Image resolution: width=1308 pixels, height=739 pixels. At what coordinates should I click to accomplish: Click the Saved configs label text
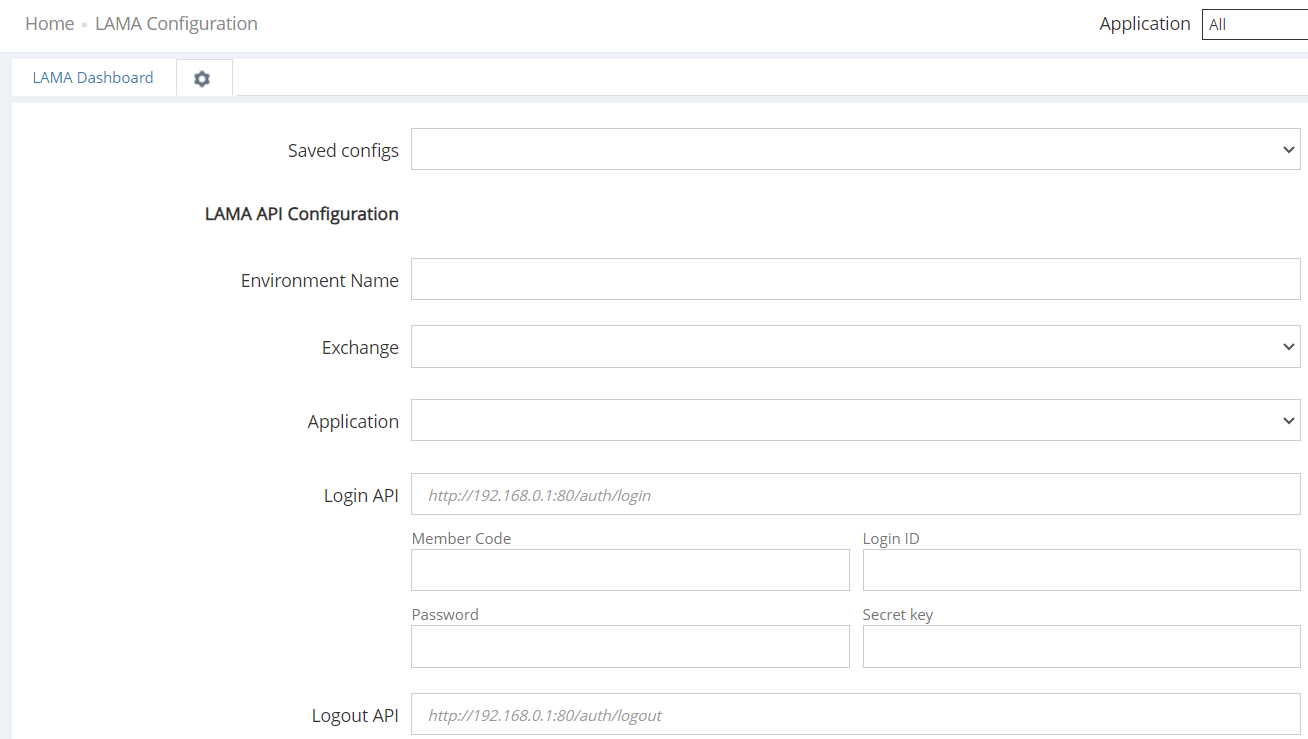click(x=343, y=151)
